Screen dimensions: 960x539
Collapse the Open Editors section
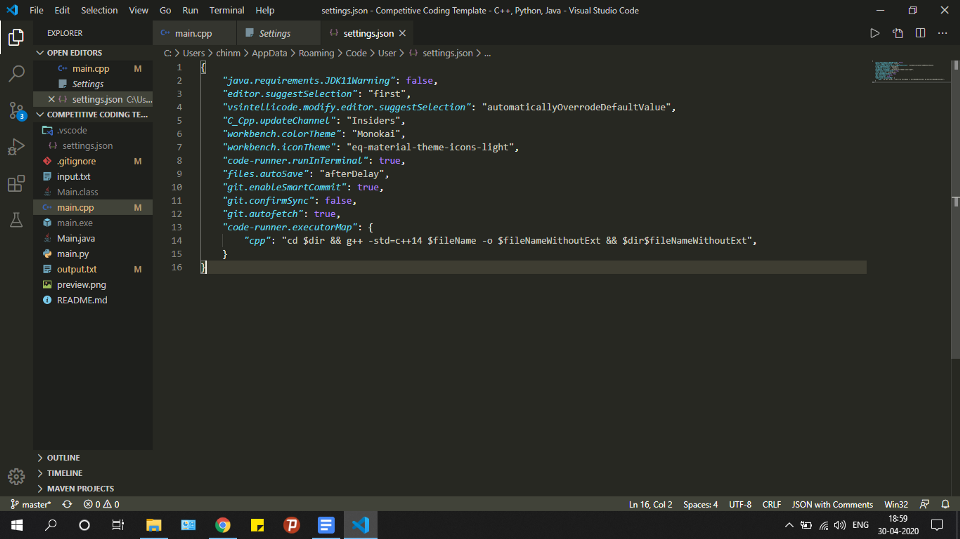tap(74, 52)
